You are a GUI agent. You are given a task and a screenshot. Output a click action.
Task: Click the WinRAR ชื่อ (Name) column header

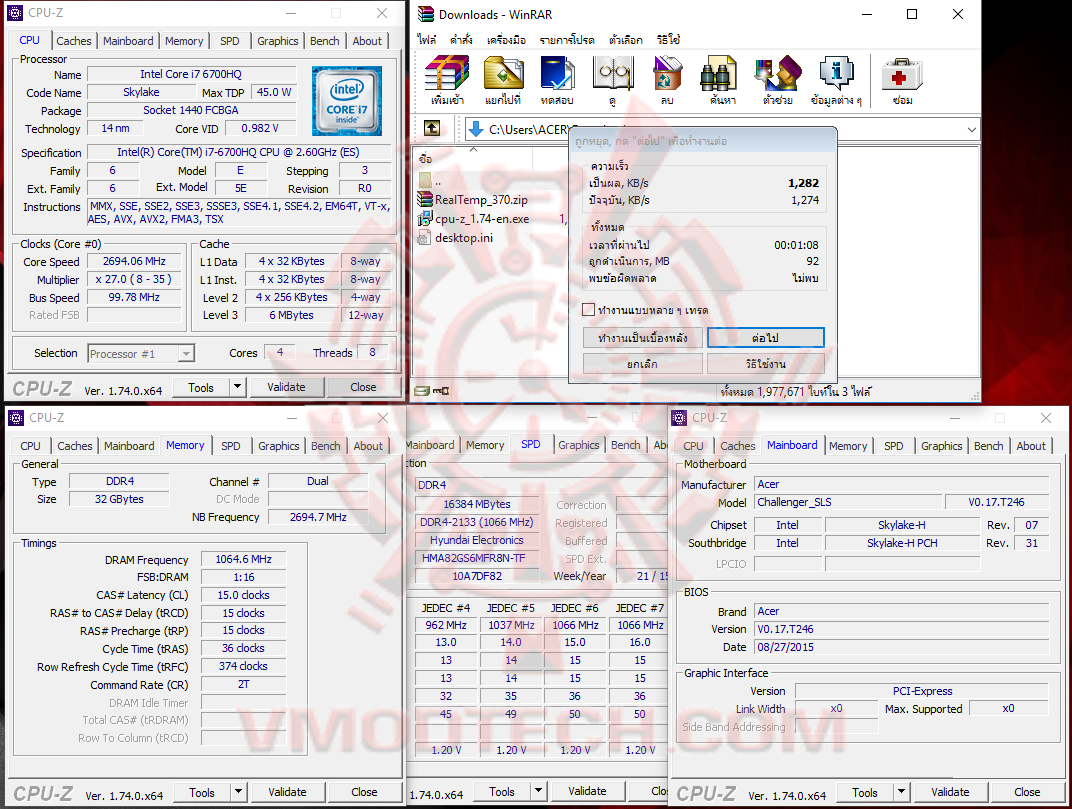pos(473,158)
